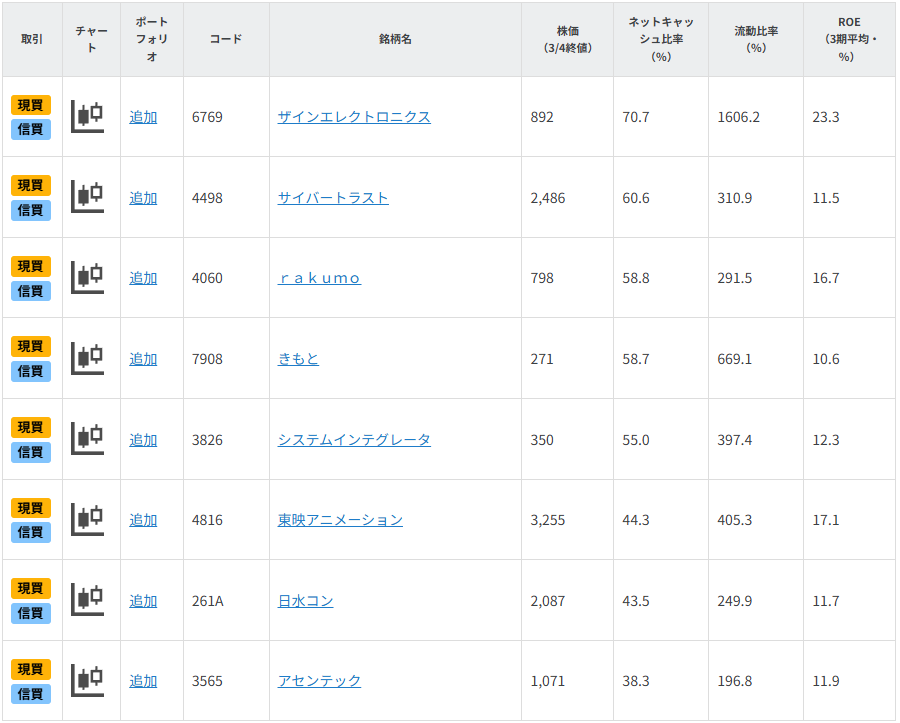The width and height of the screenshot is (900, 723).
Task: Open chart icon for ザインエレクトロニクス
Action: (88, 117)
